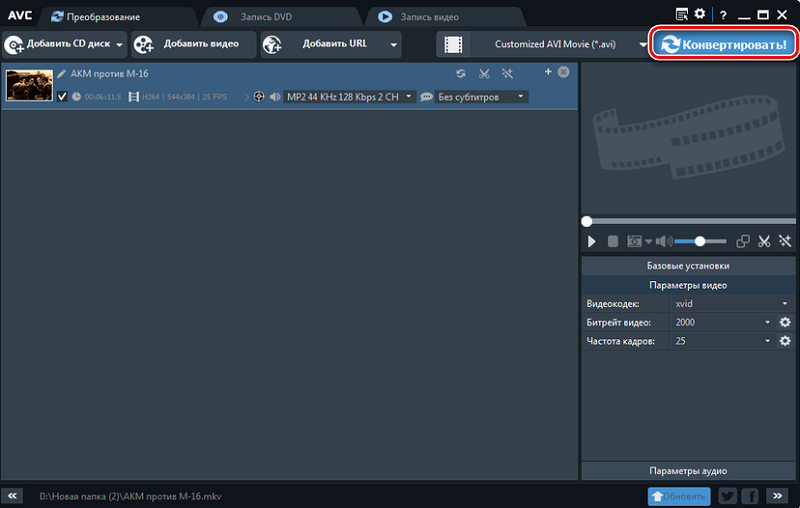Click the magic wand effects icon under preview
This screenshot has height=508, width=800.
(x=785, y=241)
